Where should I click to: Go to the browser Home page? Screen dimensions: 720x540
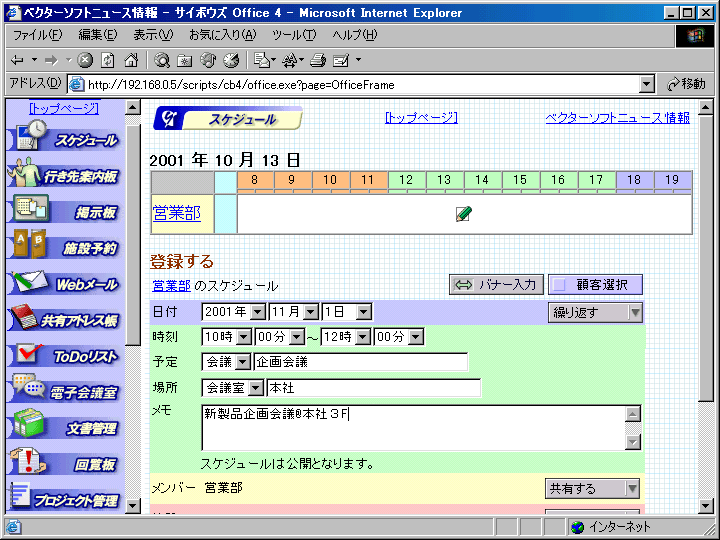131,60
